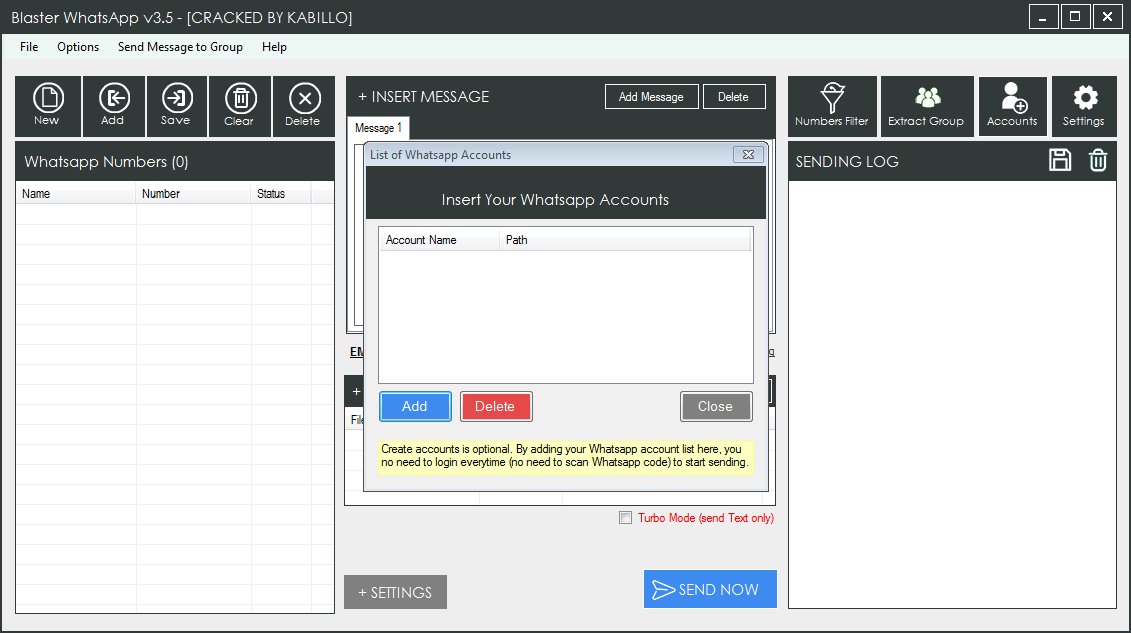This screenshot has height=633, width=1131.
Task: Click the Save list toolbar icon
Action: click(x=176, y=106)
